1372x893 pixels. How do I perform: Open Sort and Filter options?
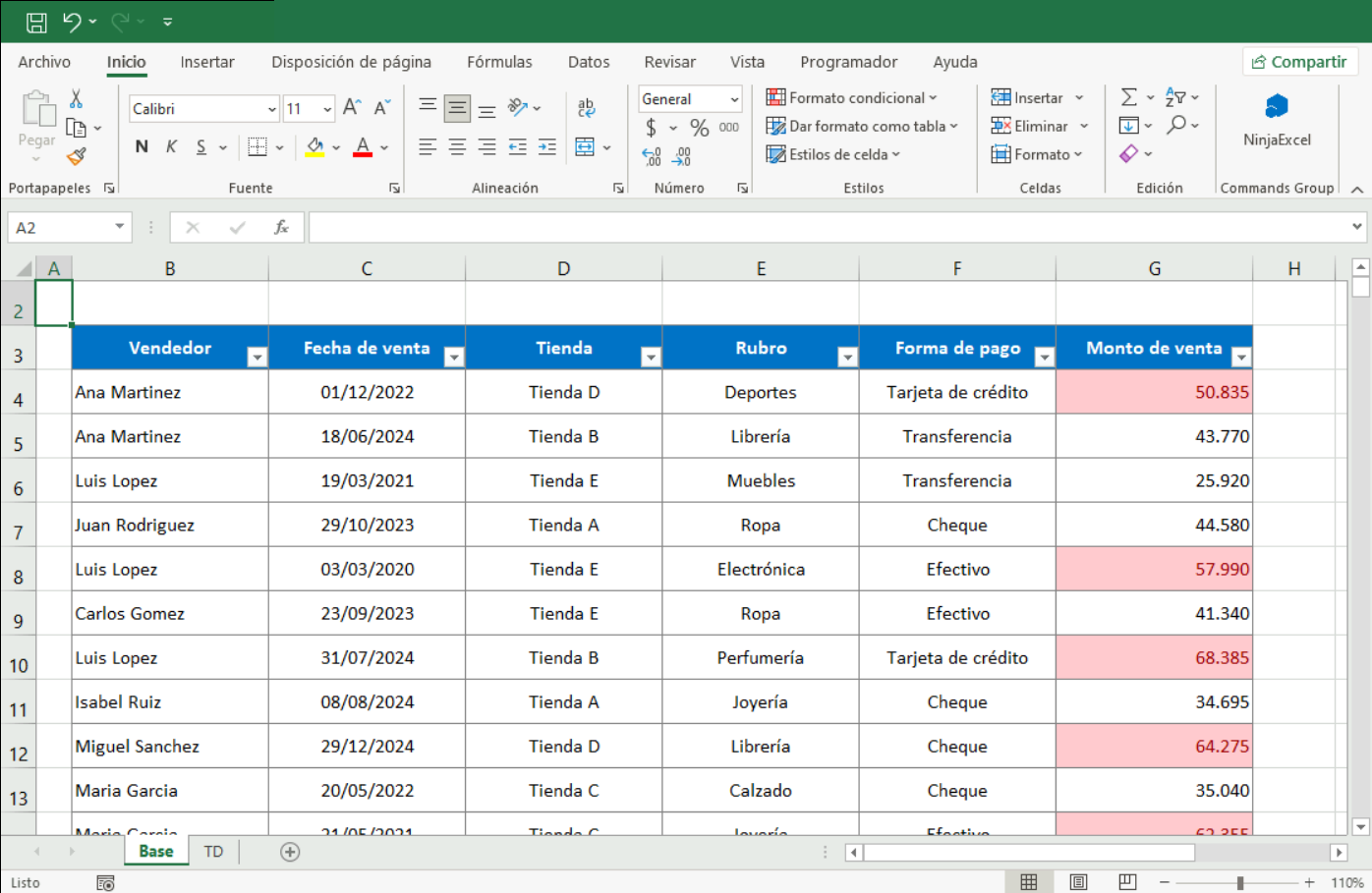pos(1175,97)
